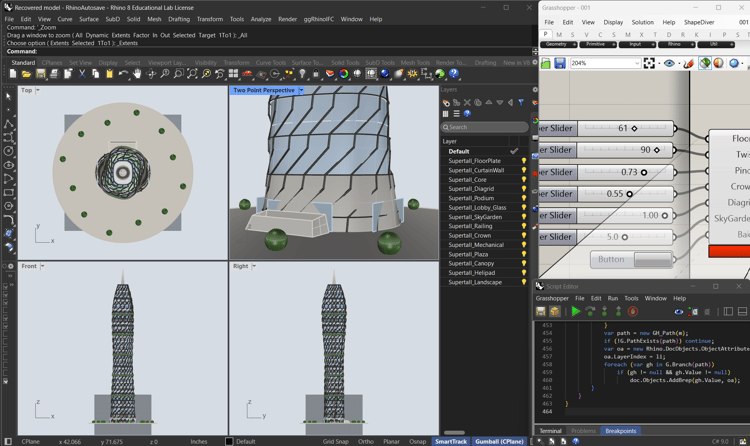750x446 pixels.
Task: Open the Grasshopper zoom percentage dropdown
Action: [636, 63]
